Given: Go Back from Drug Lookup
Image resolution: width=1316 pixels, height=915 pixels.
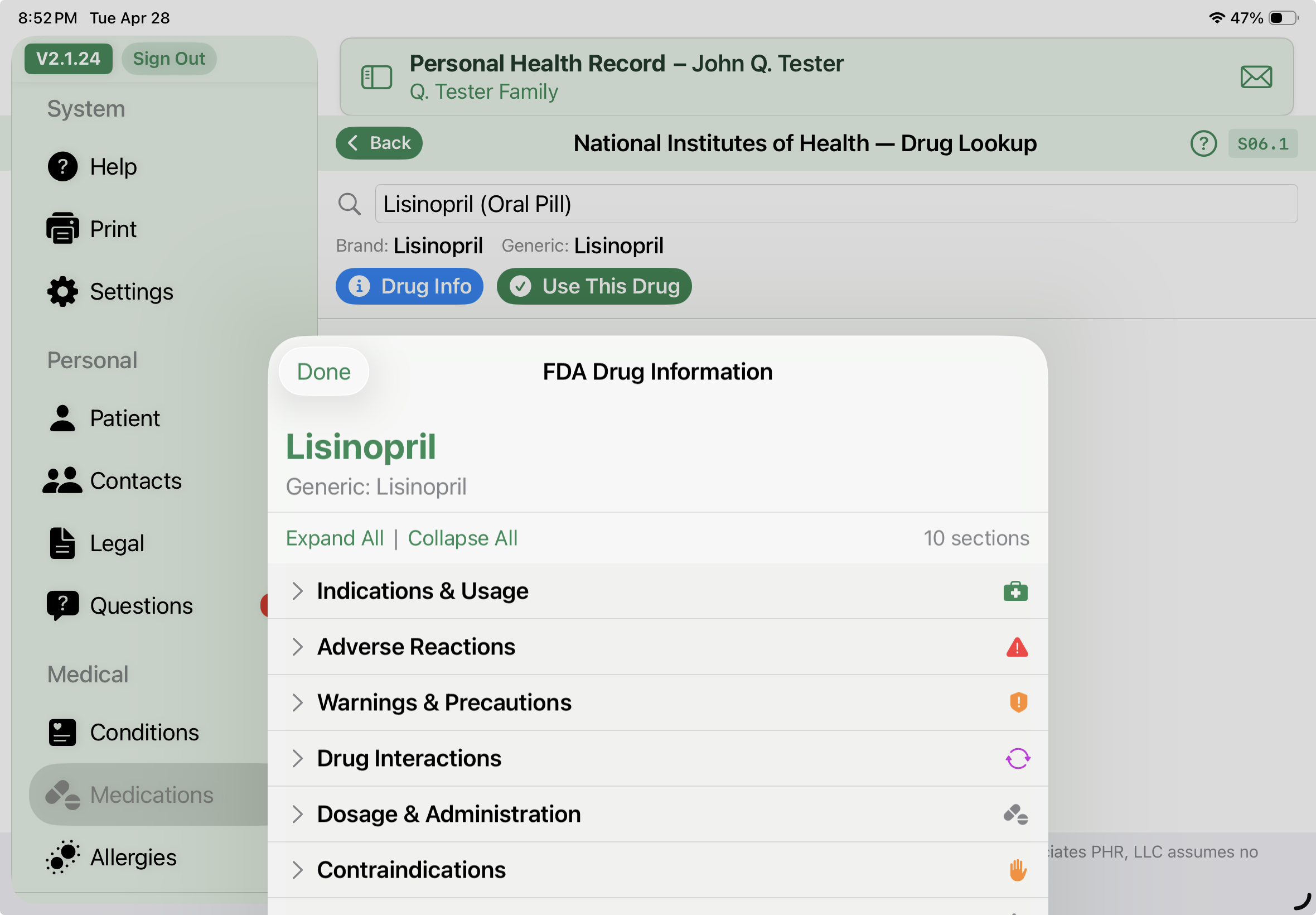Looking at the screenshot, I should [379, 143].
